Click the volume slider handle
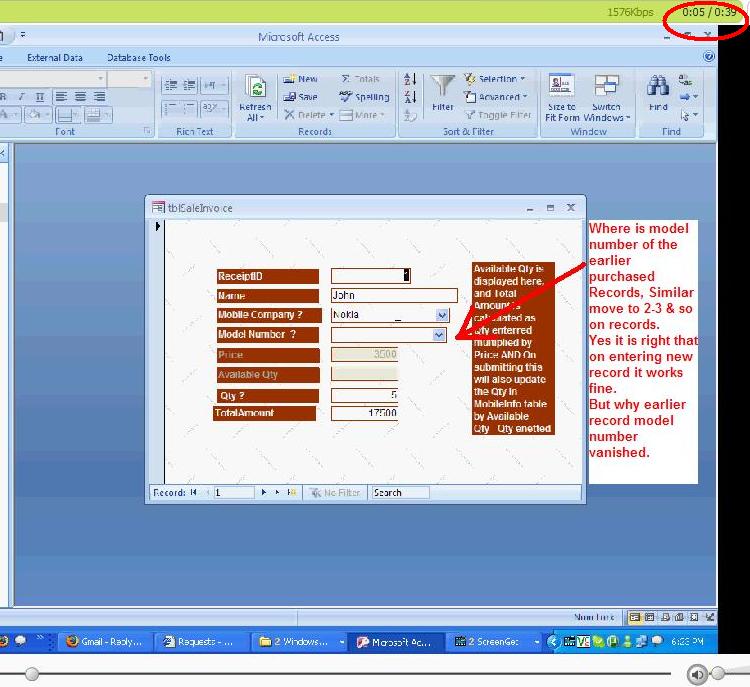 (718, 674)
